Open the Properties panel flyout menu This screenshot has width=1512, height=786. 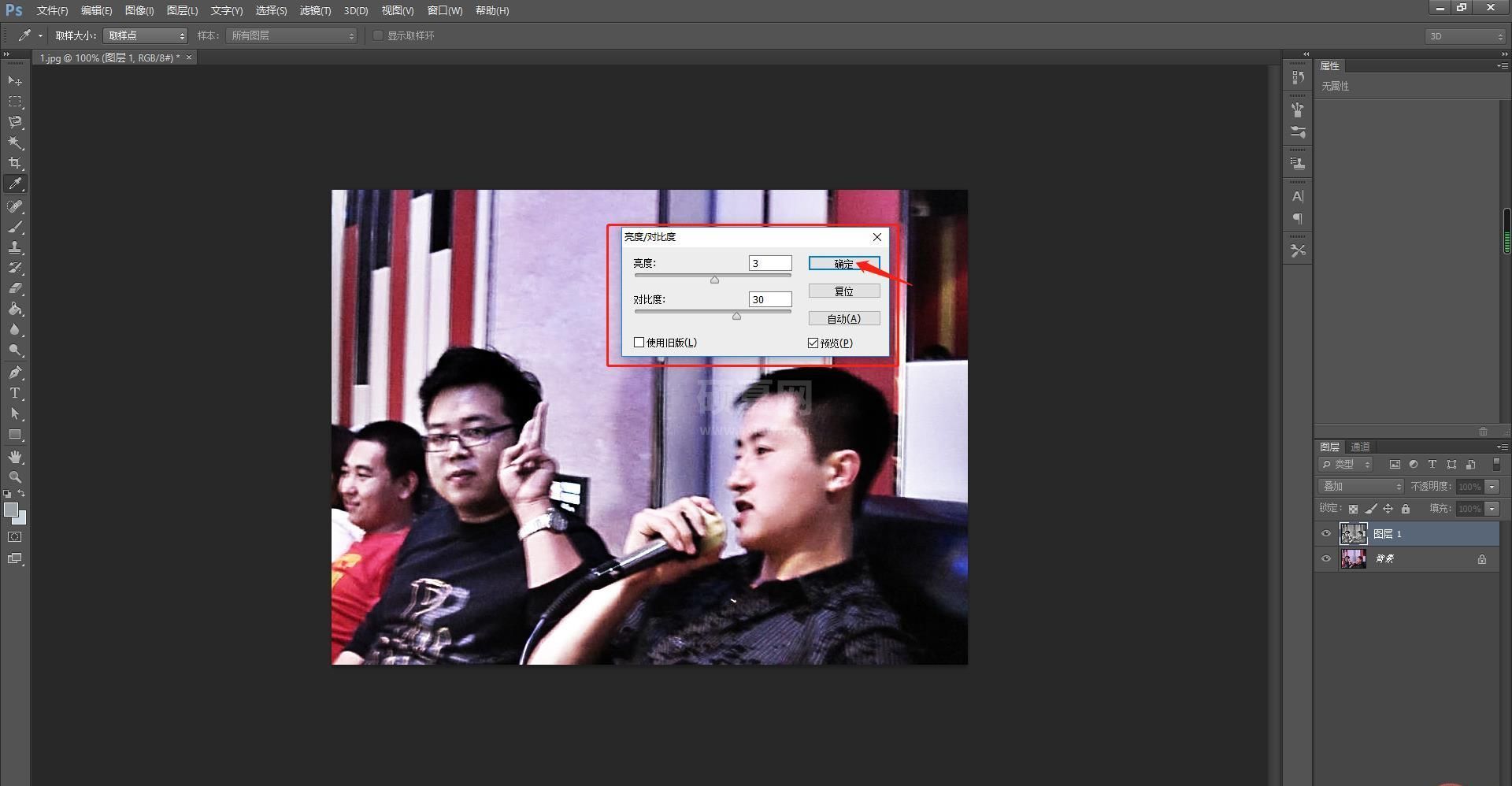[1502, 66]
